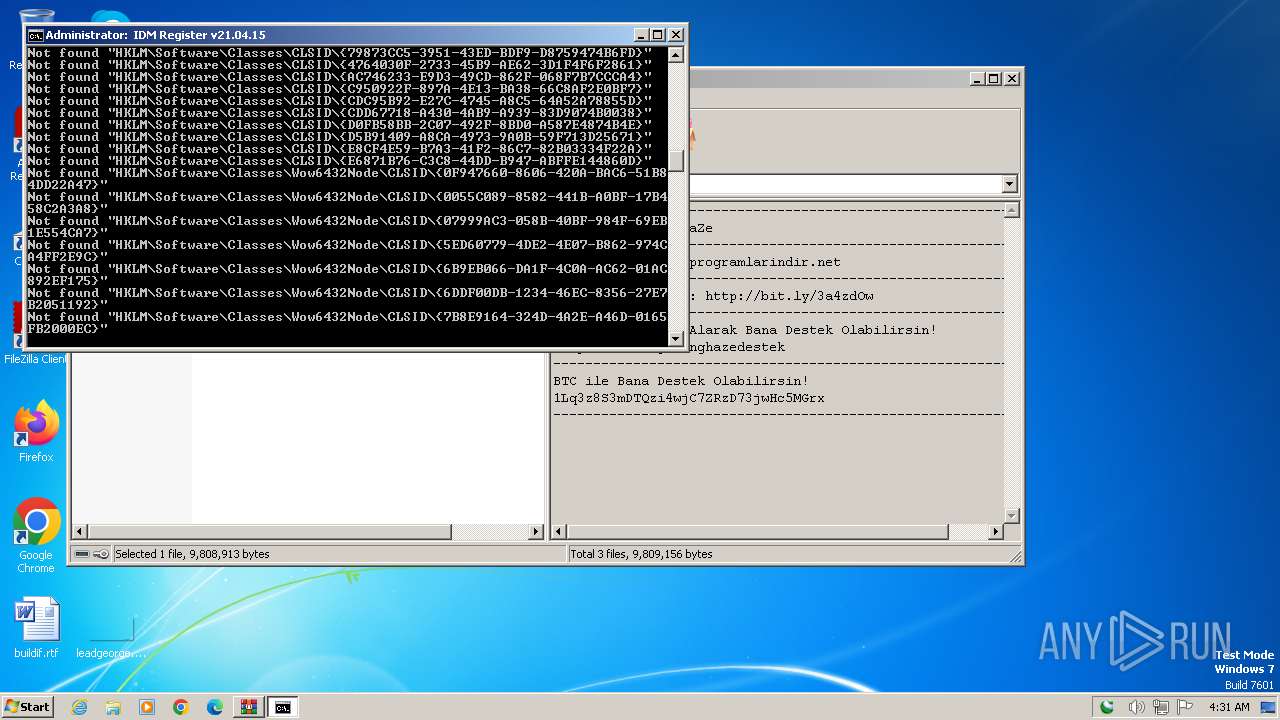Click the key icon in WinRAR status bar
This screenshot has width=1280, height=720.
coord(101,554)
